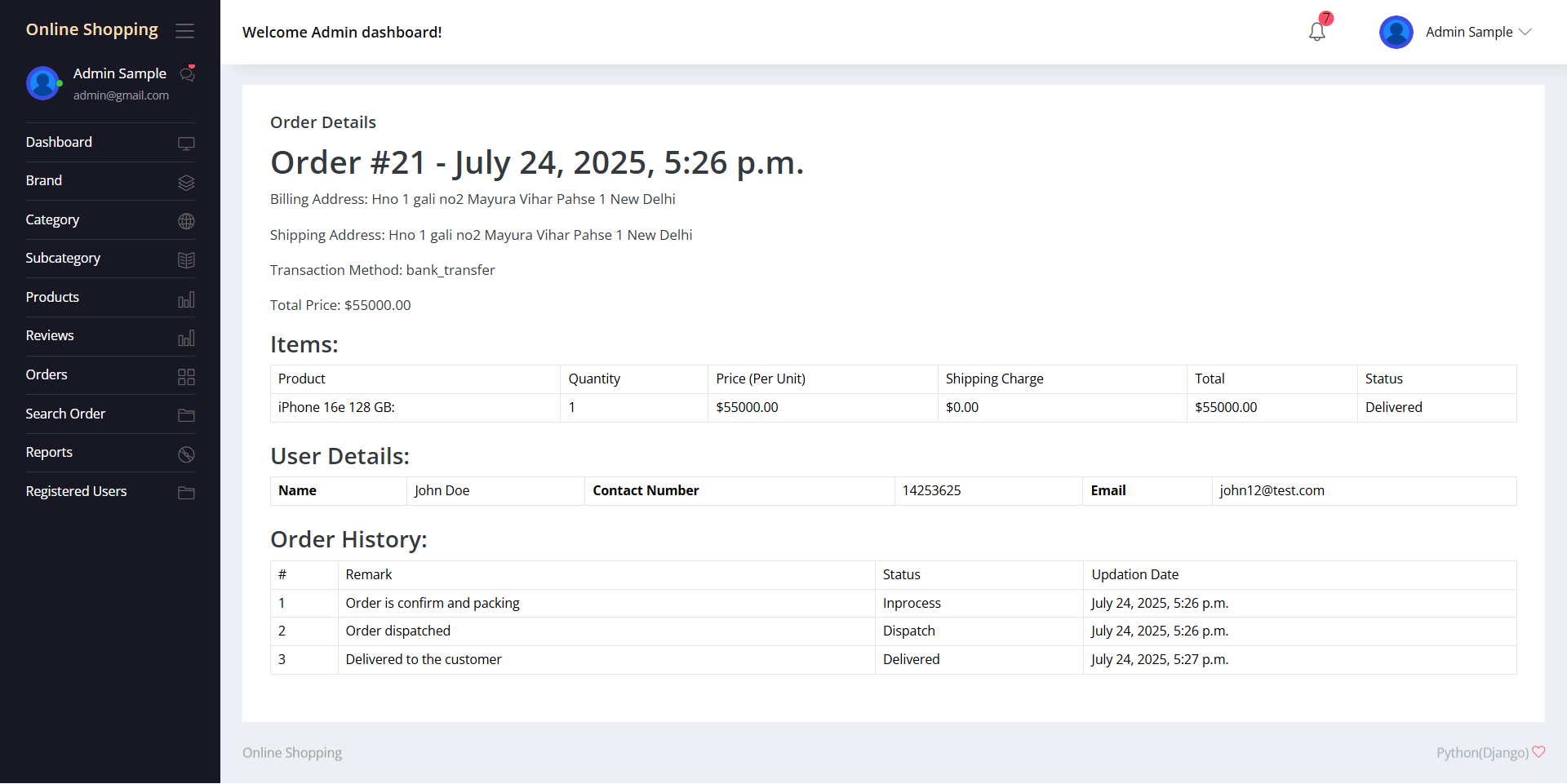Click the Search Order folder icon
Screen dimensions: 1567x784
pyautogui.click(x=186, y=415)
